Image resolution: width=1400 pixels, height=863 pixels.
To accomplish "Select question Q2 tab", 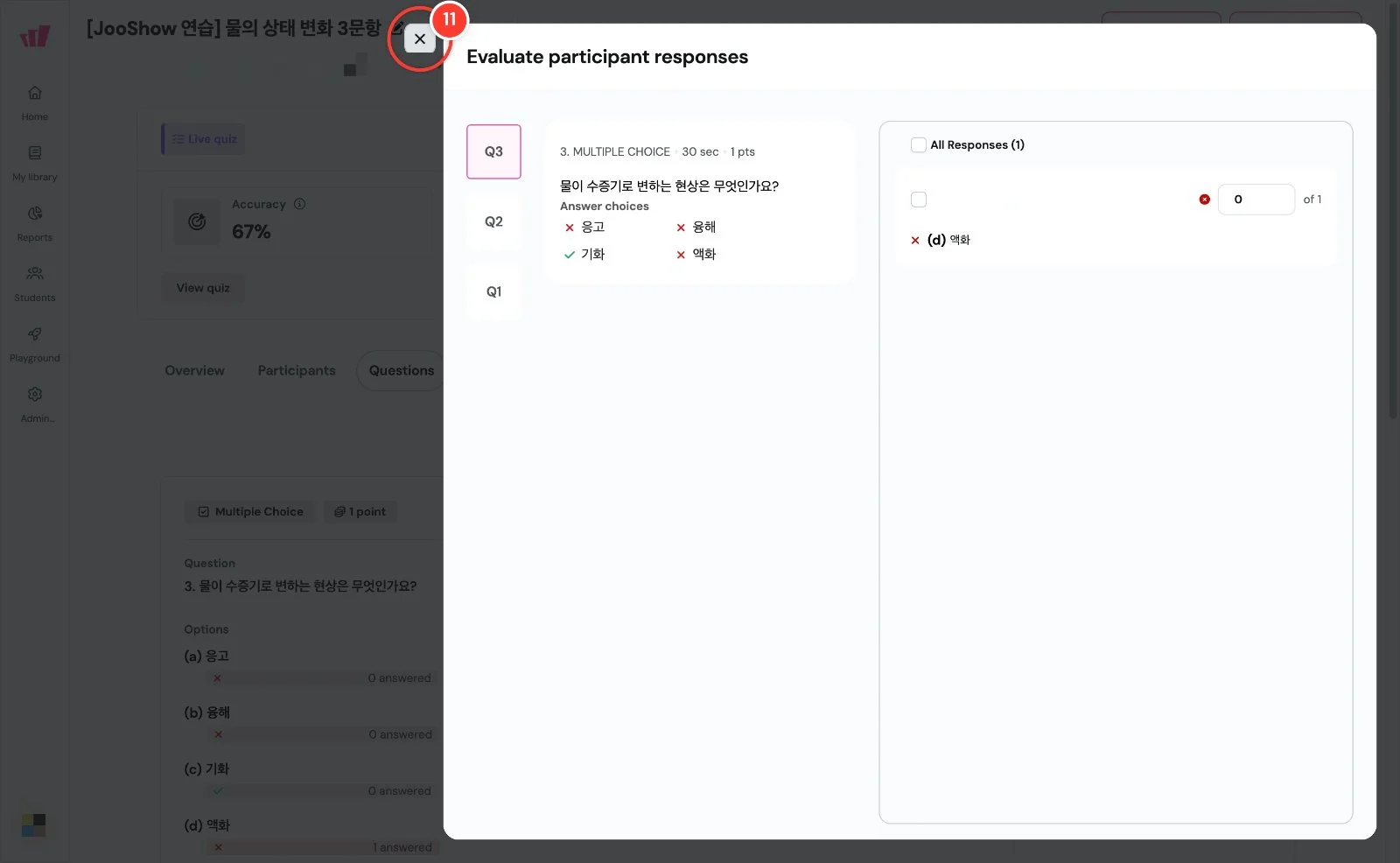I will (x=493, y=221).
